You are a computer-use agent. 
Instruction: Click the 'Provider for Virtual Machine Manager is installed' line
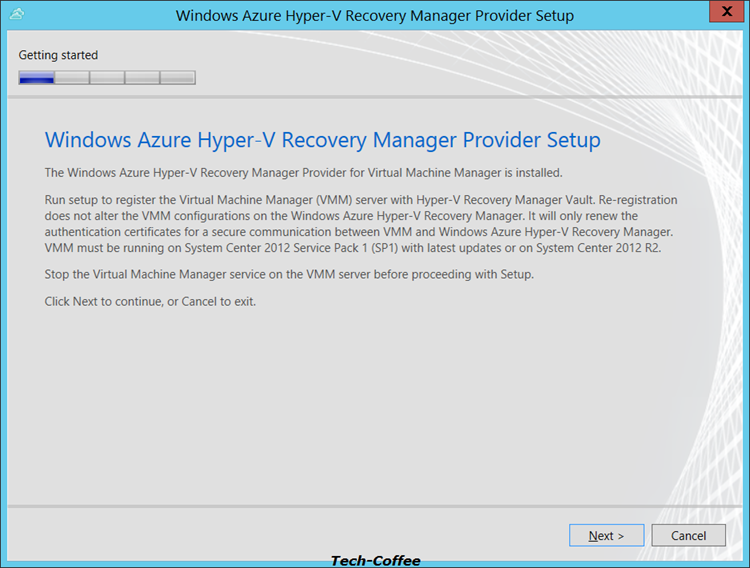tap(303, 173)
